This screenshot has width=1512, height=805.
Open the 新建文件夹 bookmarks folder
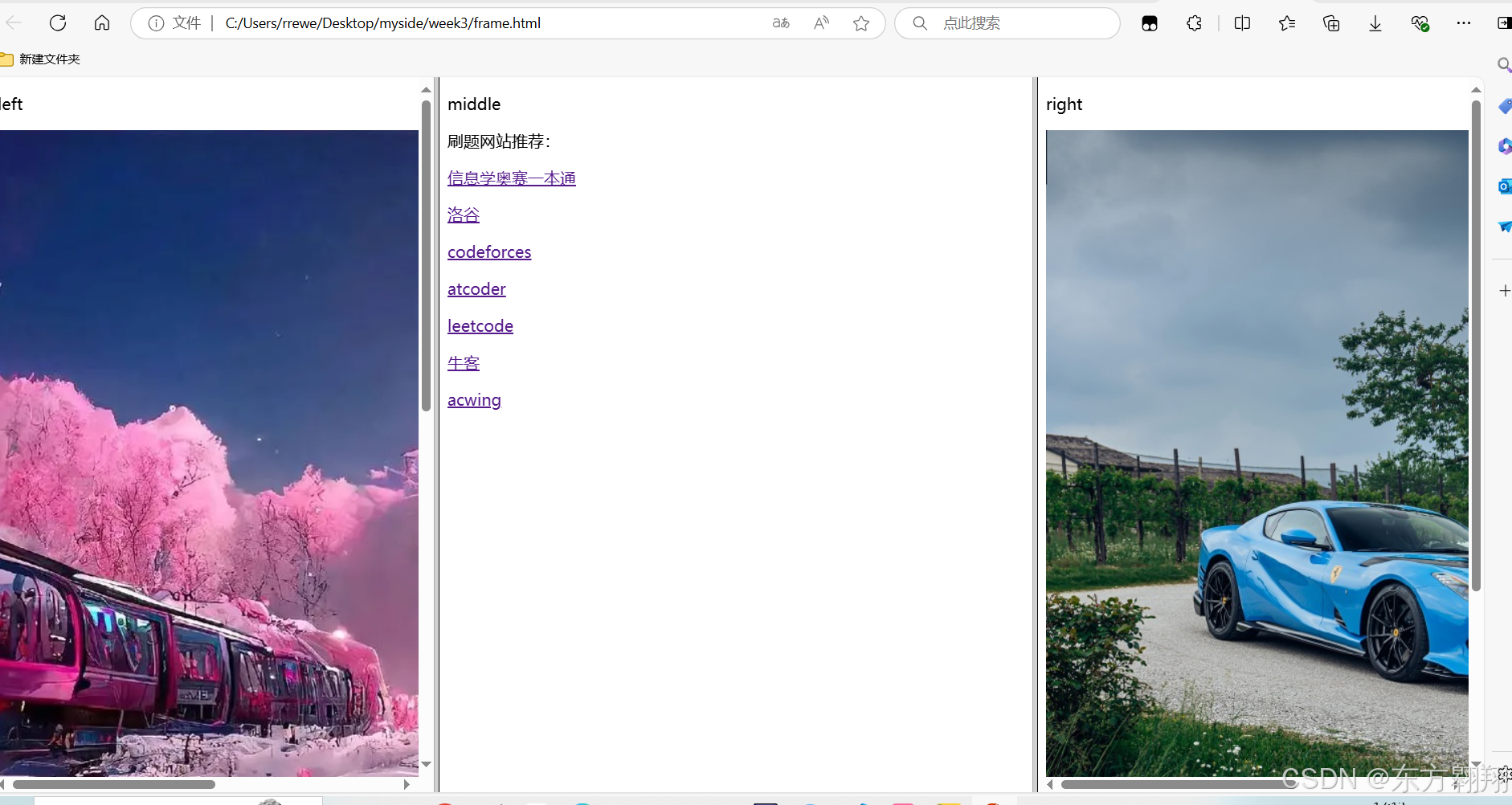41,59
